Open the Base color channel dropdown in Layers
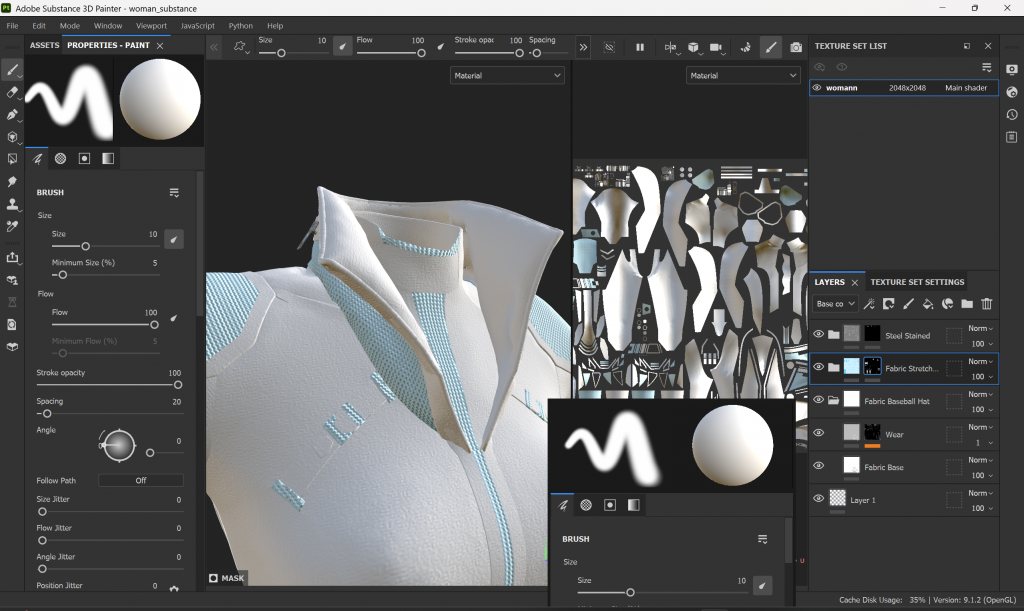The image size is (1024, 611). (x=836, y=304)
